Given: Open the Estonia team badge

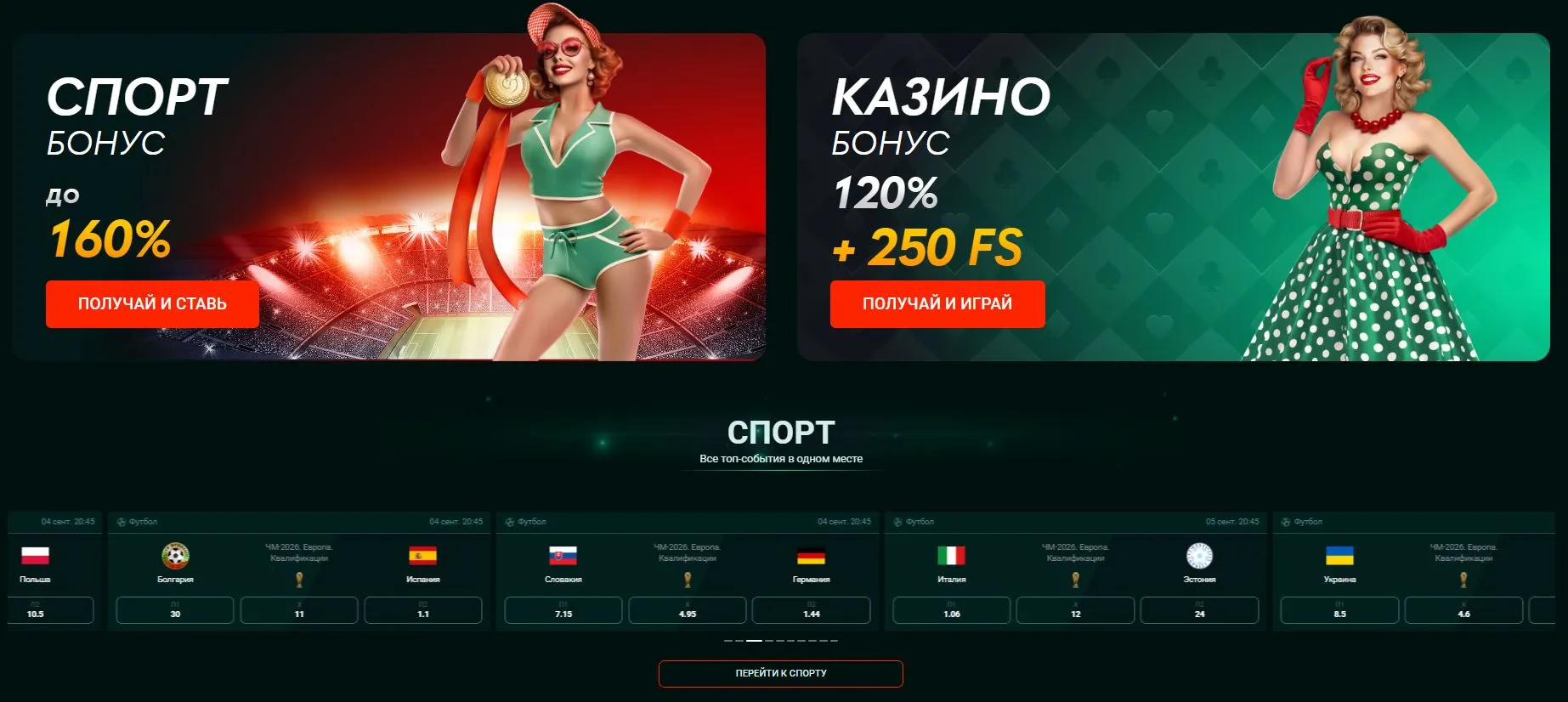Looking at the screenshot, I should 1199,556.
